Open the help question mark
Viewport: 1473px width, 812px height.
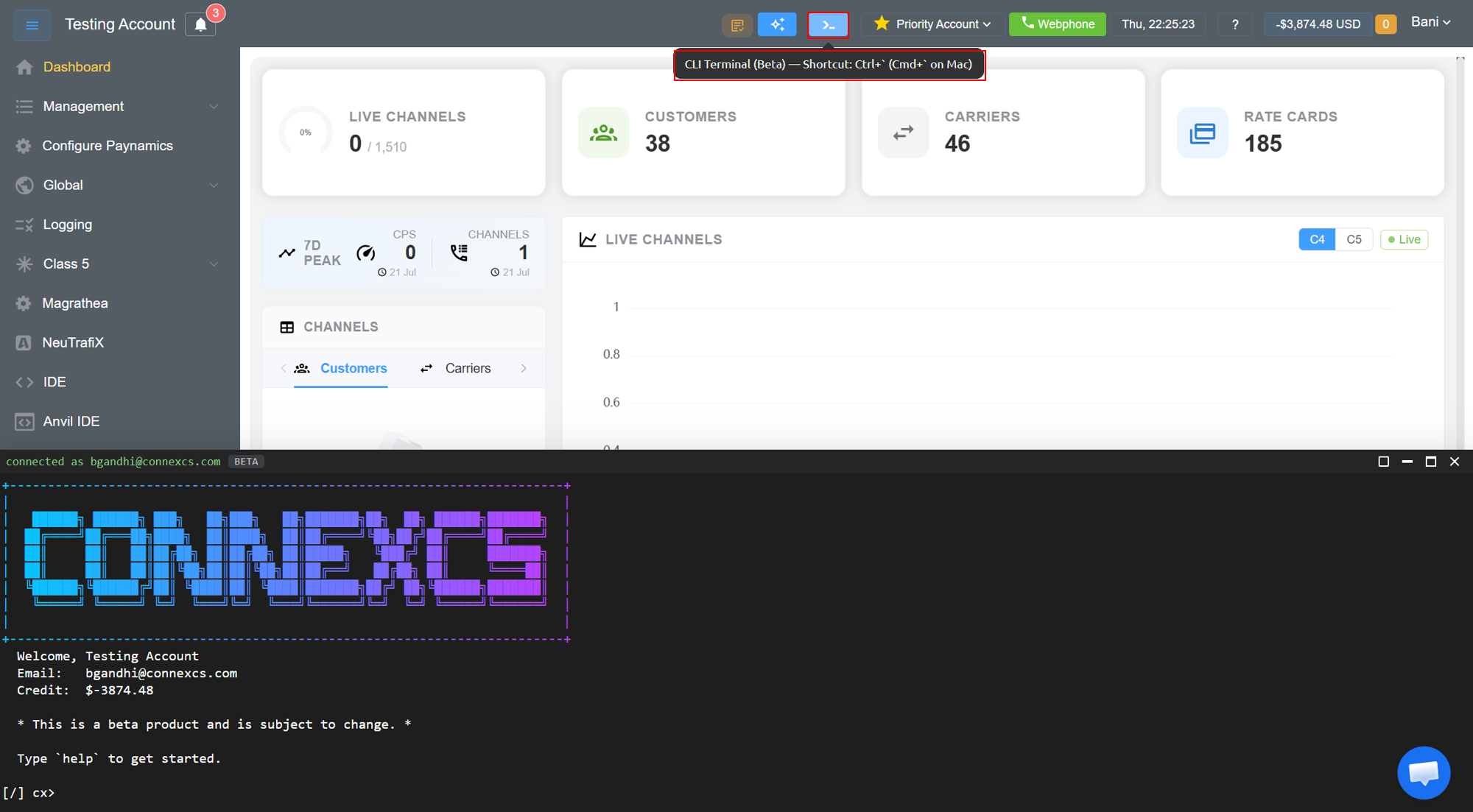1235,24
